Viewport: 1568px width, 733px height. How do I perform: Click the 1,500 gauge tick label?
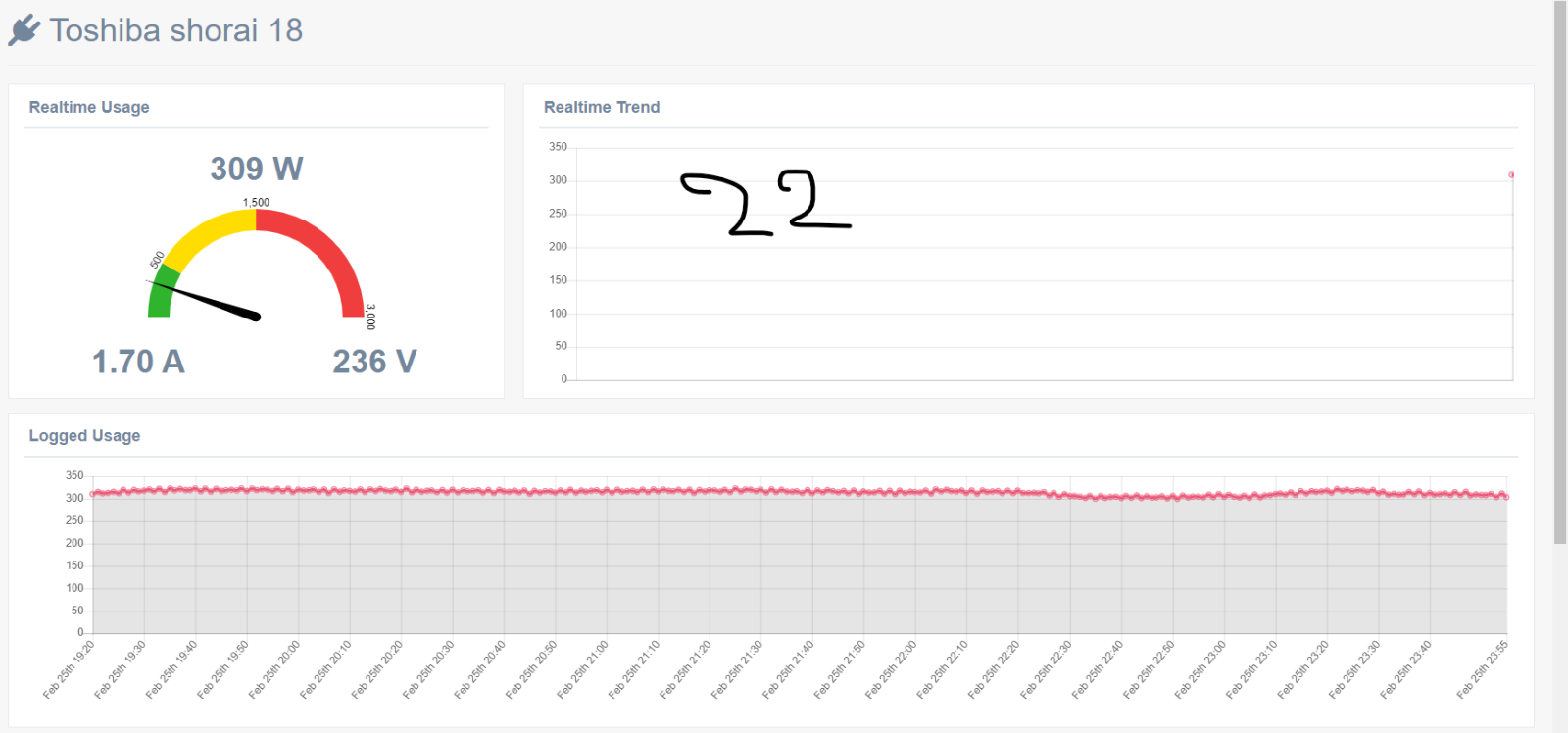click(x=256, y=202)
